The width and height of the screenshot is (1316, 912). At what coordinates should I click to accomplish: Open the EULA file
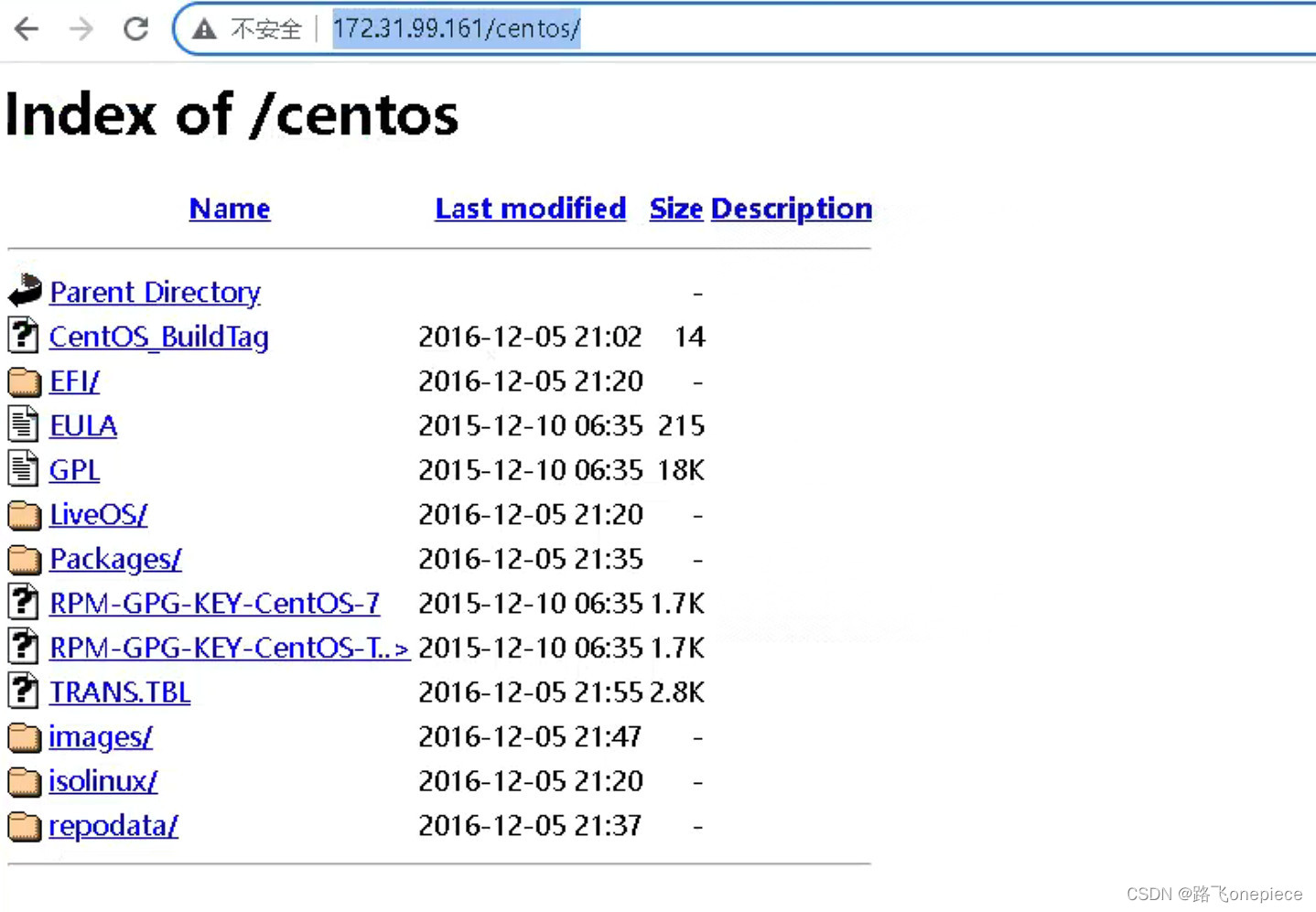click(x=82, y=424)
